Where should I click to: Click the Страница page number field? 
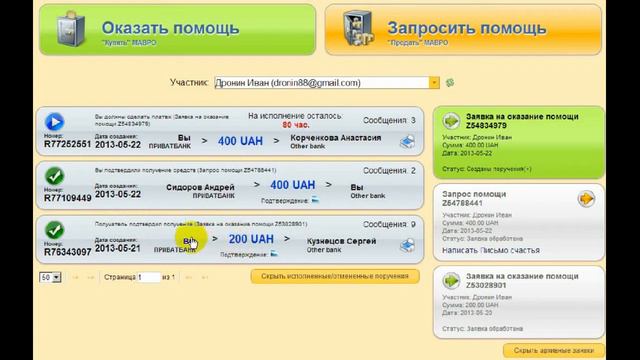click(x=149, y=277)
